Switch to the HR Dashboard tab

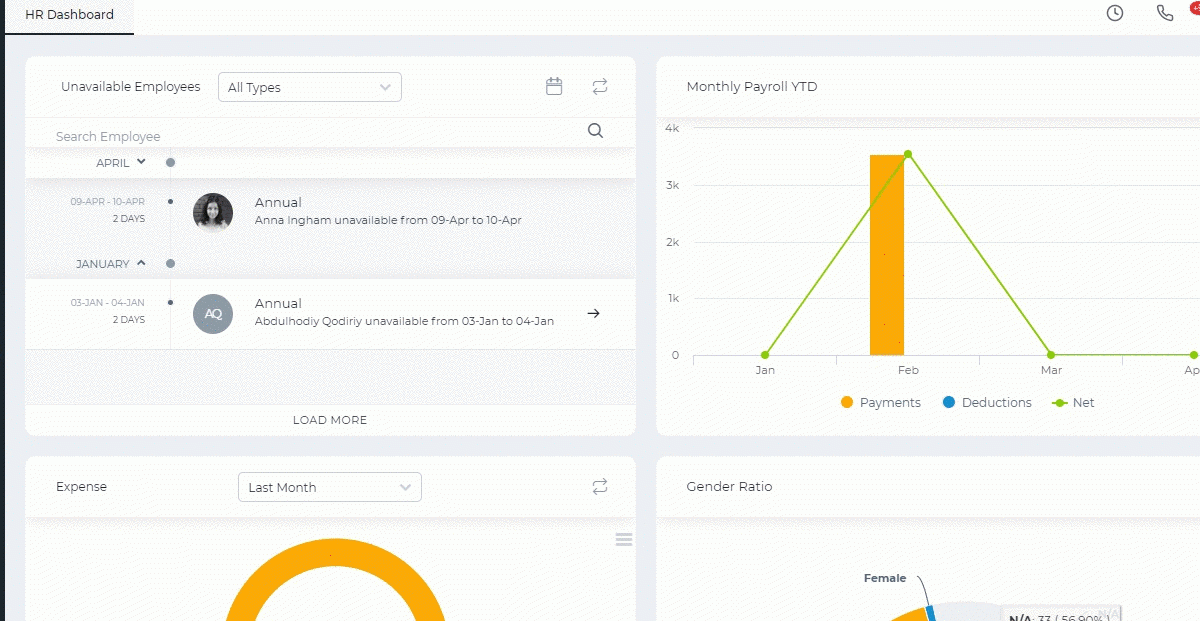(x=69, y=15)
